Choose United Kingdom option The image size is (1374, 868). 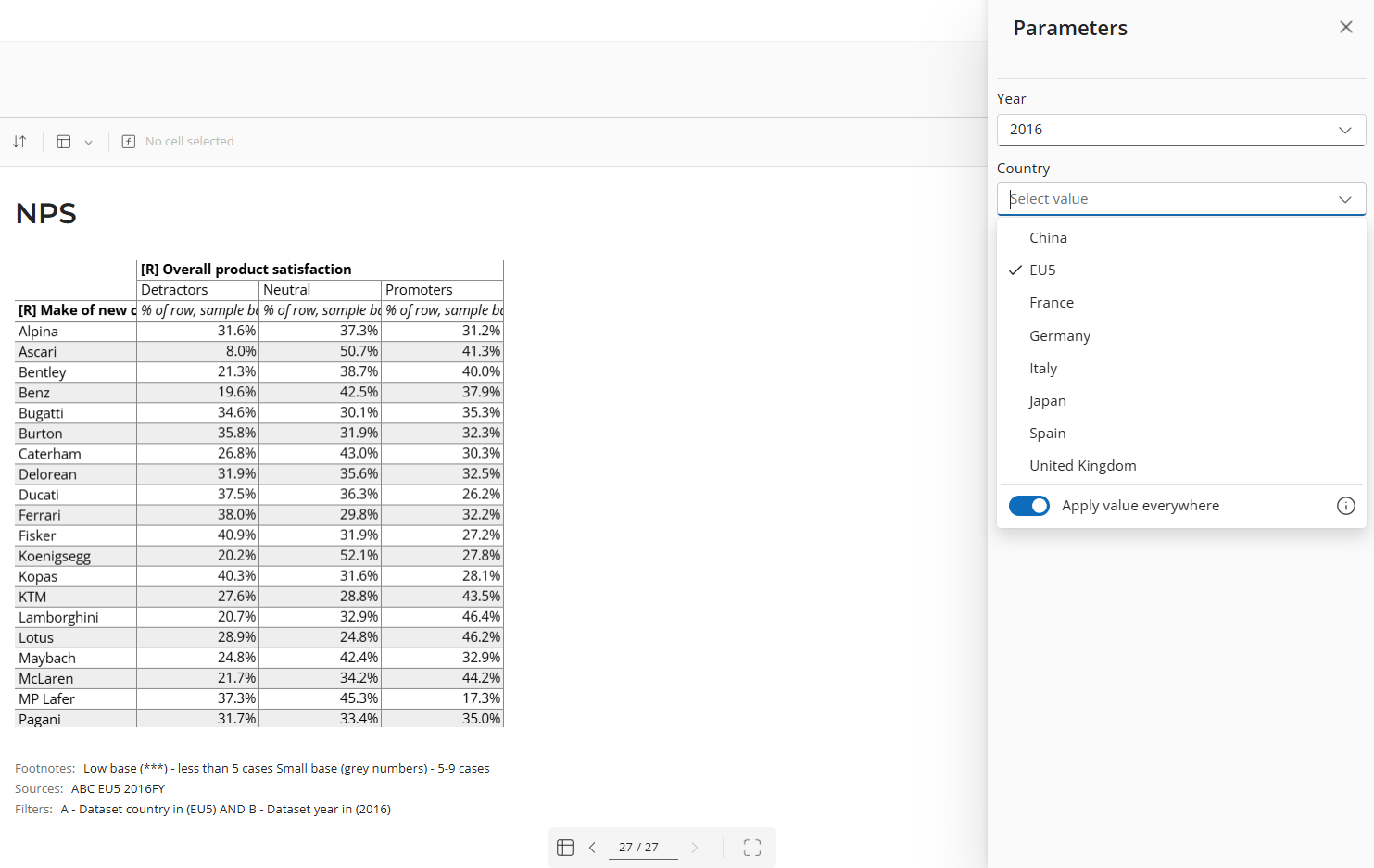pos(1181,466)
